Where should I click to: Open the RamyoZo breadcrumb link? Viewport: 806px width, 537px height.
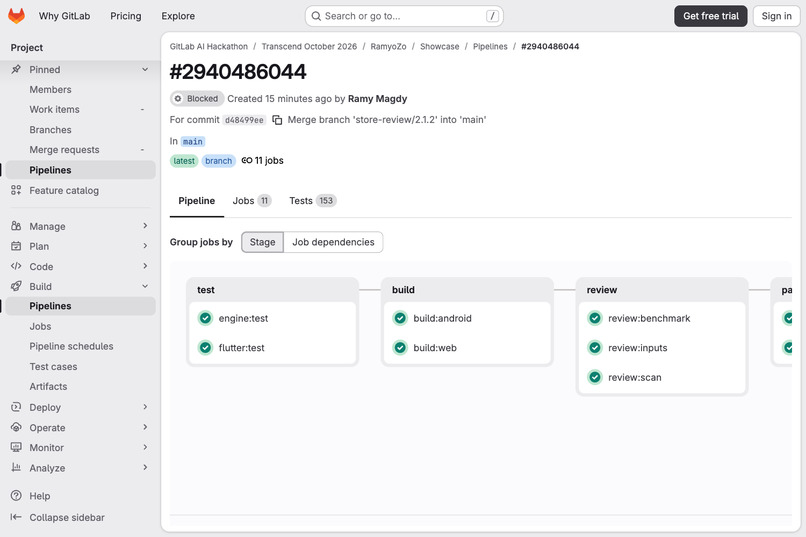click(388, 46)
